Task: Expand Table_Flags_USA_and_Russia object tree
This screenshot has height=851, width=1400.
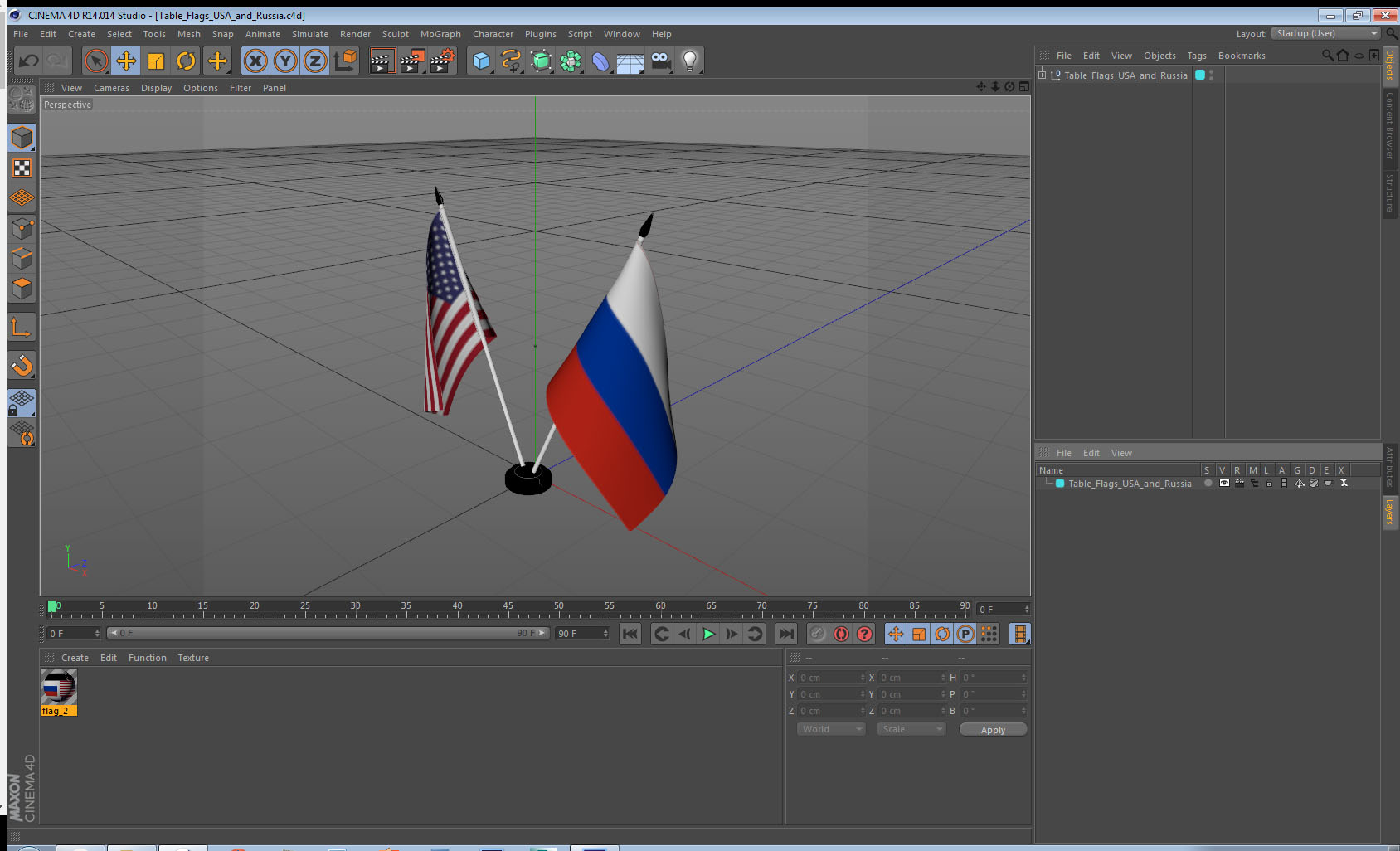Action: tap(1043, 75)
